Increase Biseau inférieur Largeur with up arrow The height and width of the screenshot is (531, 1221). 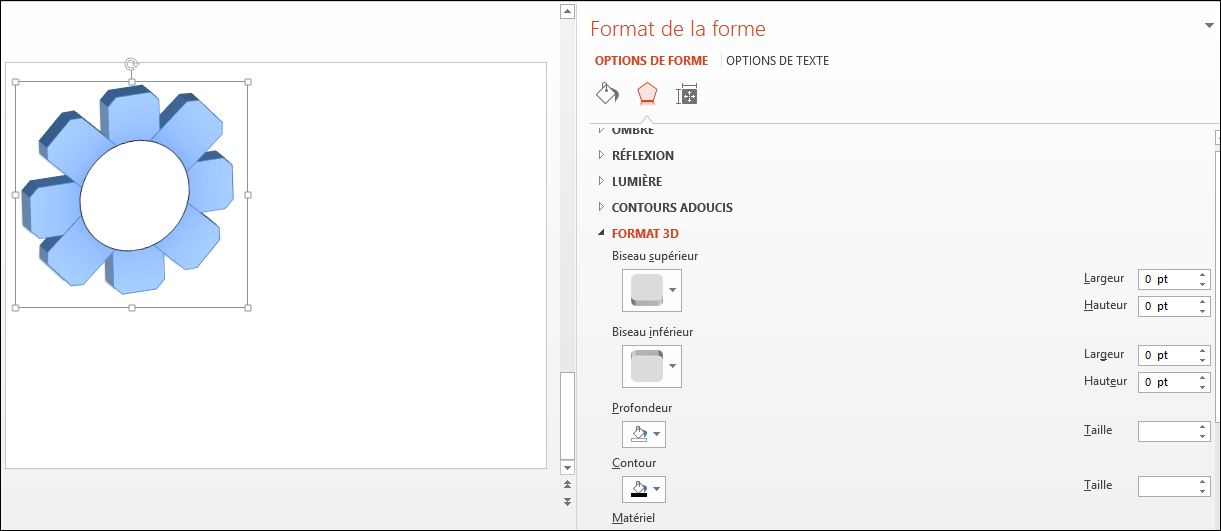pos(1203,351)
